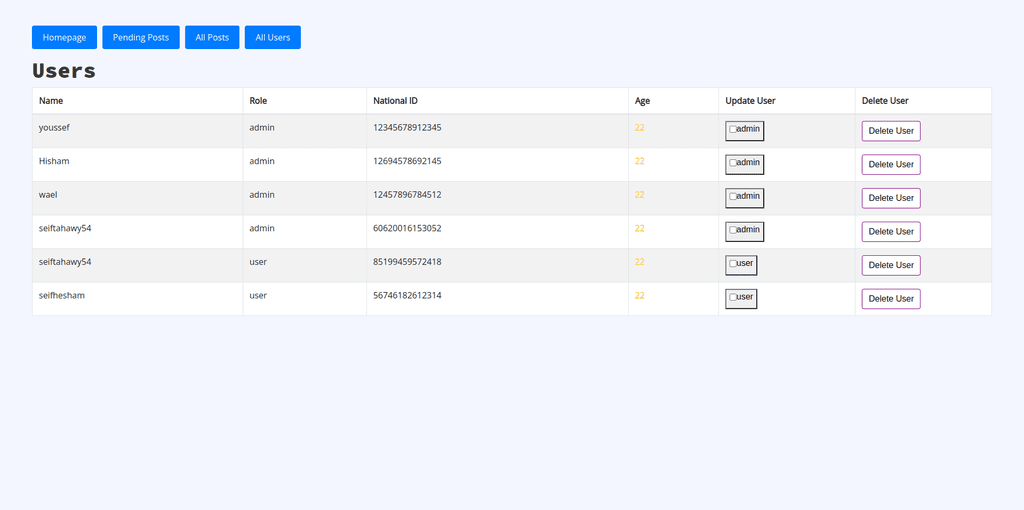Select National ID 12345678912345
This screenshot has width=1024, height=510.
[408, 127]
